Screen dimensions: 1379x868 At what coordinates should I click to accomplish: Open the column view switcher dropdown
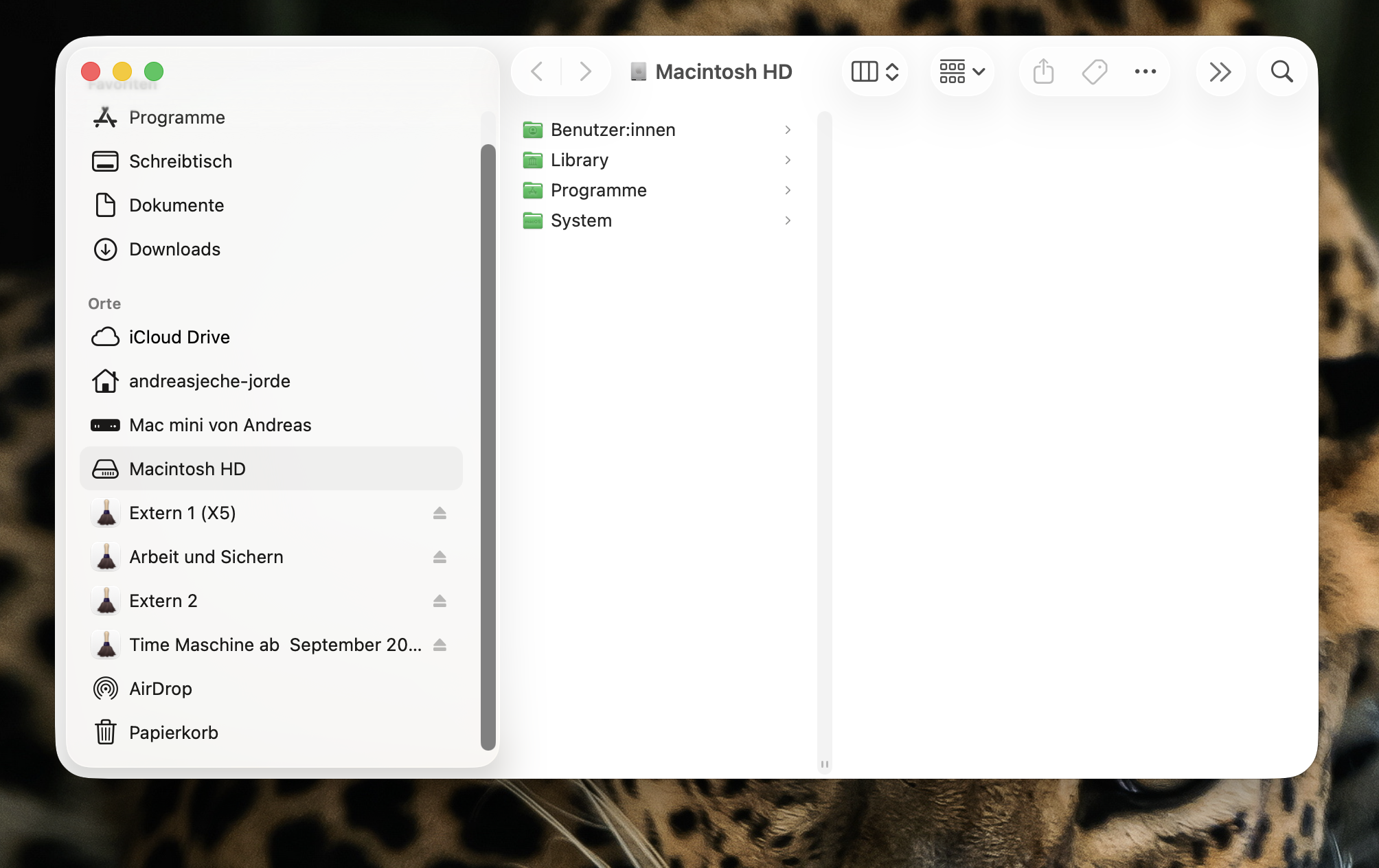point(875,71)
